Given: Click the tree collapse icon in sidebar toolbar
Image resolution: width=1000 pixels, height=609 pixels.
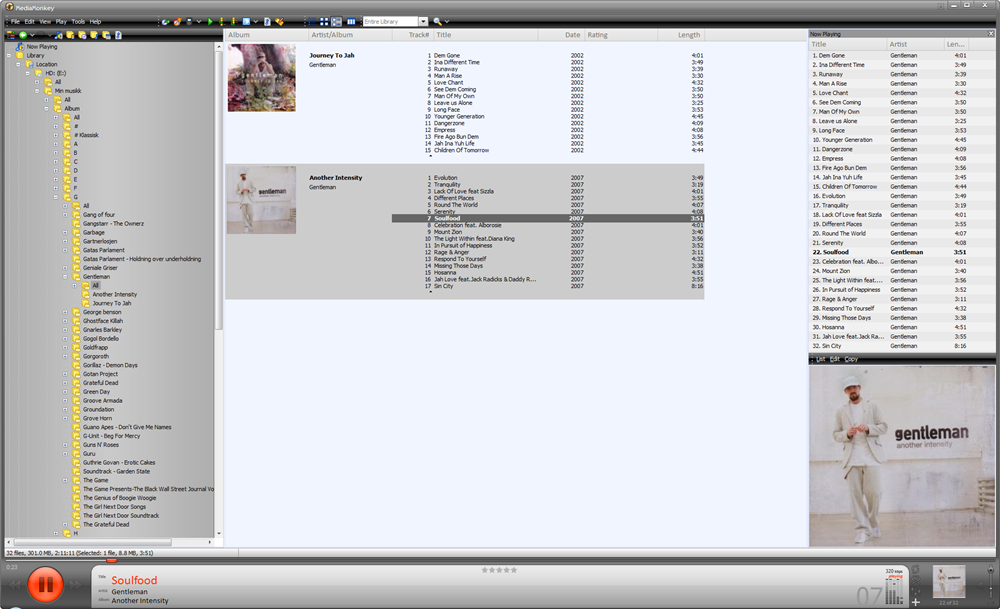Looking at the screenshot, I should 11,35.
